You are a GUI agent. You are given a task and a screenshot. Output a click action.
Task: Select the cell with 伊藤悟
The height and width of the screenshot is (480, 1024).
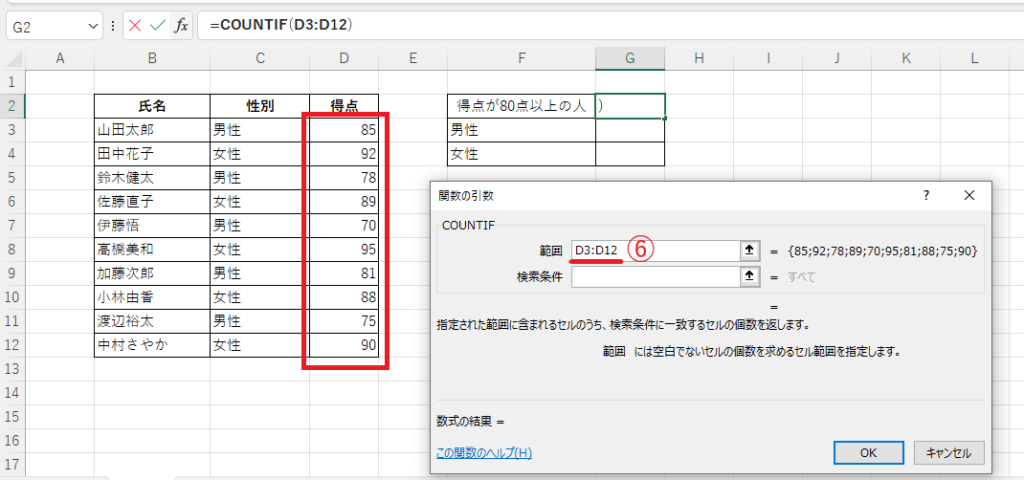coord(152,226)
